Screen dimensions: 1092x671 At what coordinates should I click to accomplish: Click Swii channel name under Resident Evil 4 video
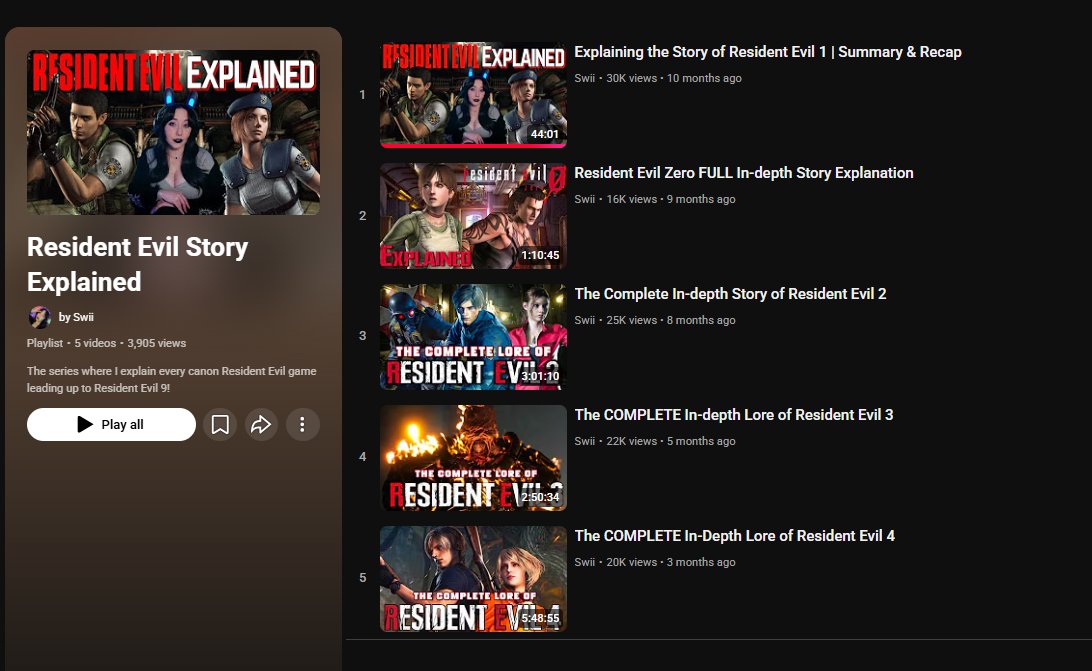[585, 562]
